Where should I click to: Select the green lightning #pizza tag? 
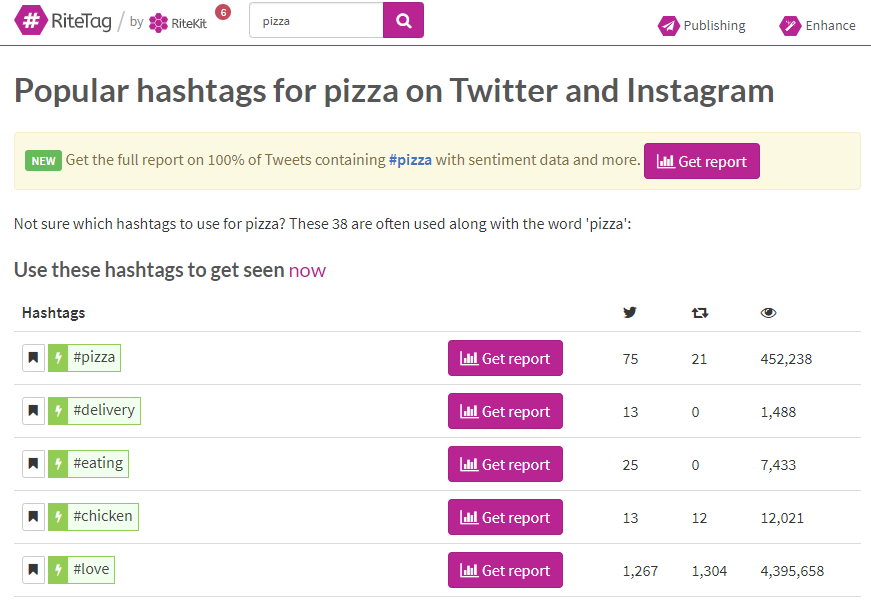click(x=84, y=358)
